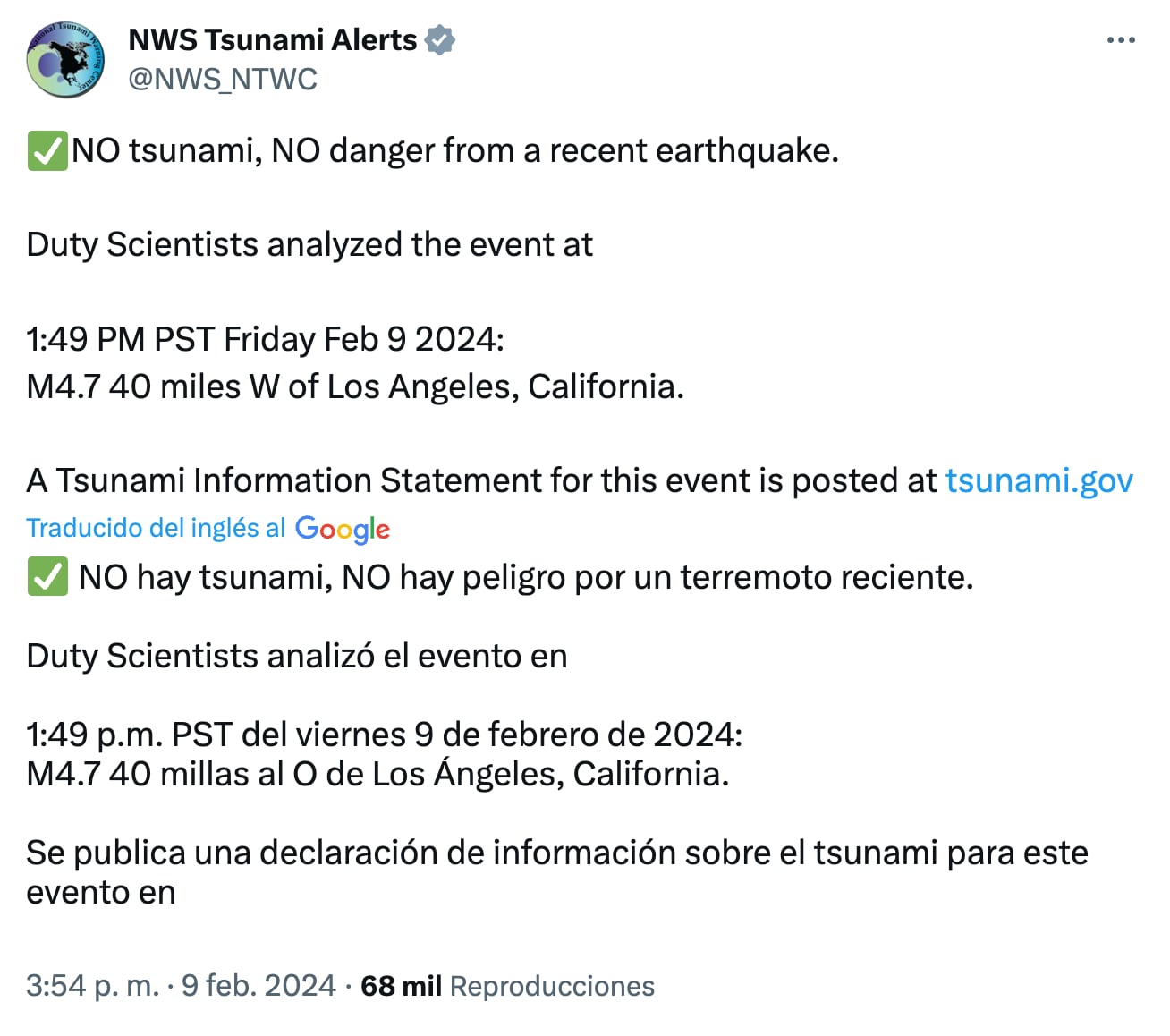Viewport: 1170px width, 1036px height.
Task: Open the NWS Tsunami Alerts profile avatar
Action: click(x=66, y=60)
